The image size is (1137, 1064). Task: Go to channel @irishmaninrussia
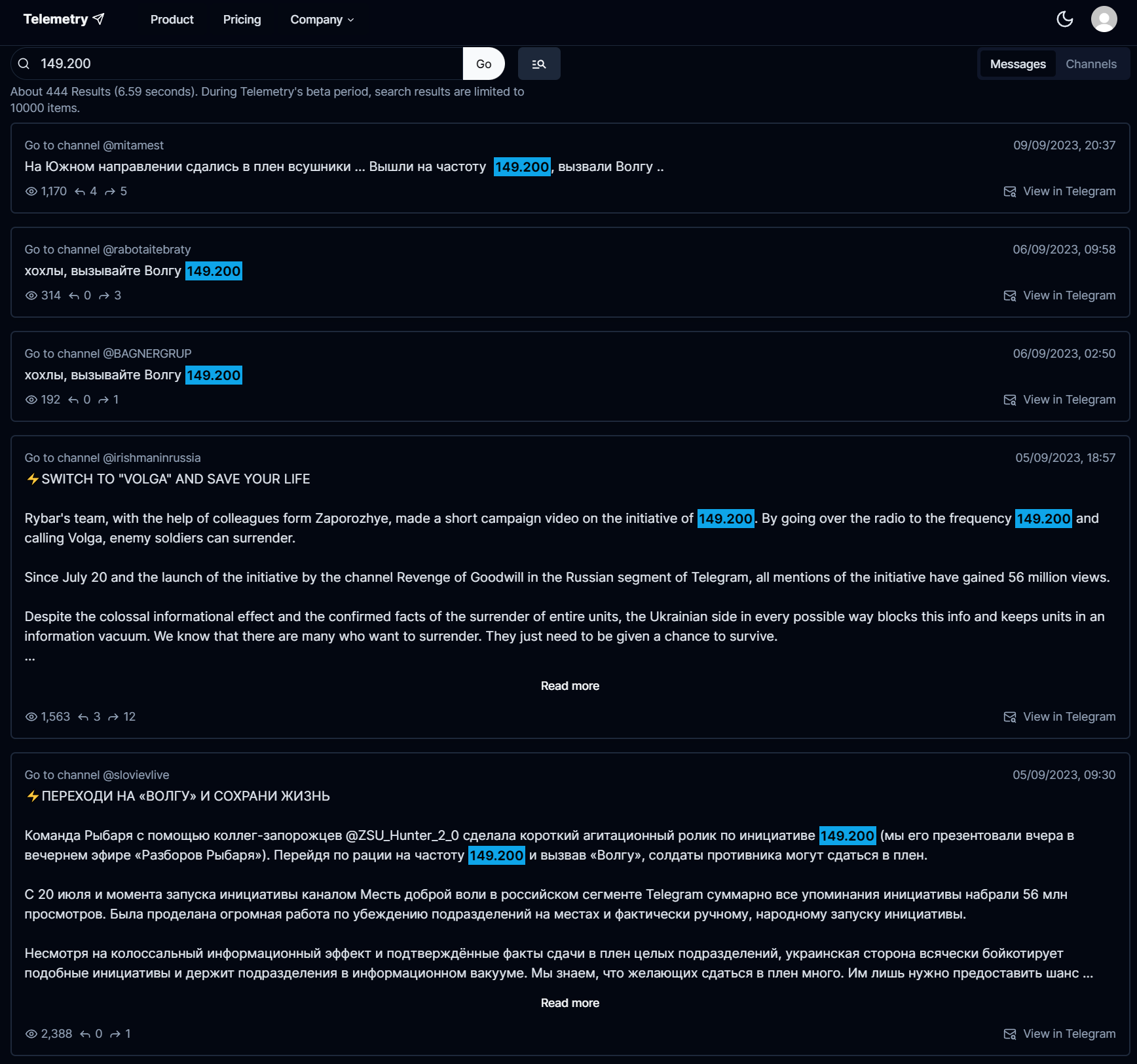113,457
